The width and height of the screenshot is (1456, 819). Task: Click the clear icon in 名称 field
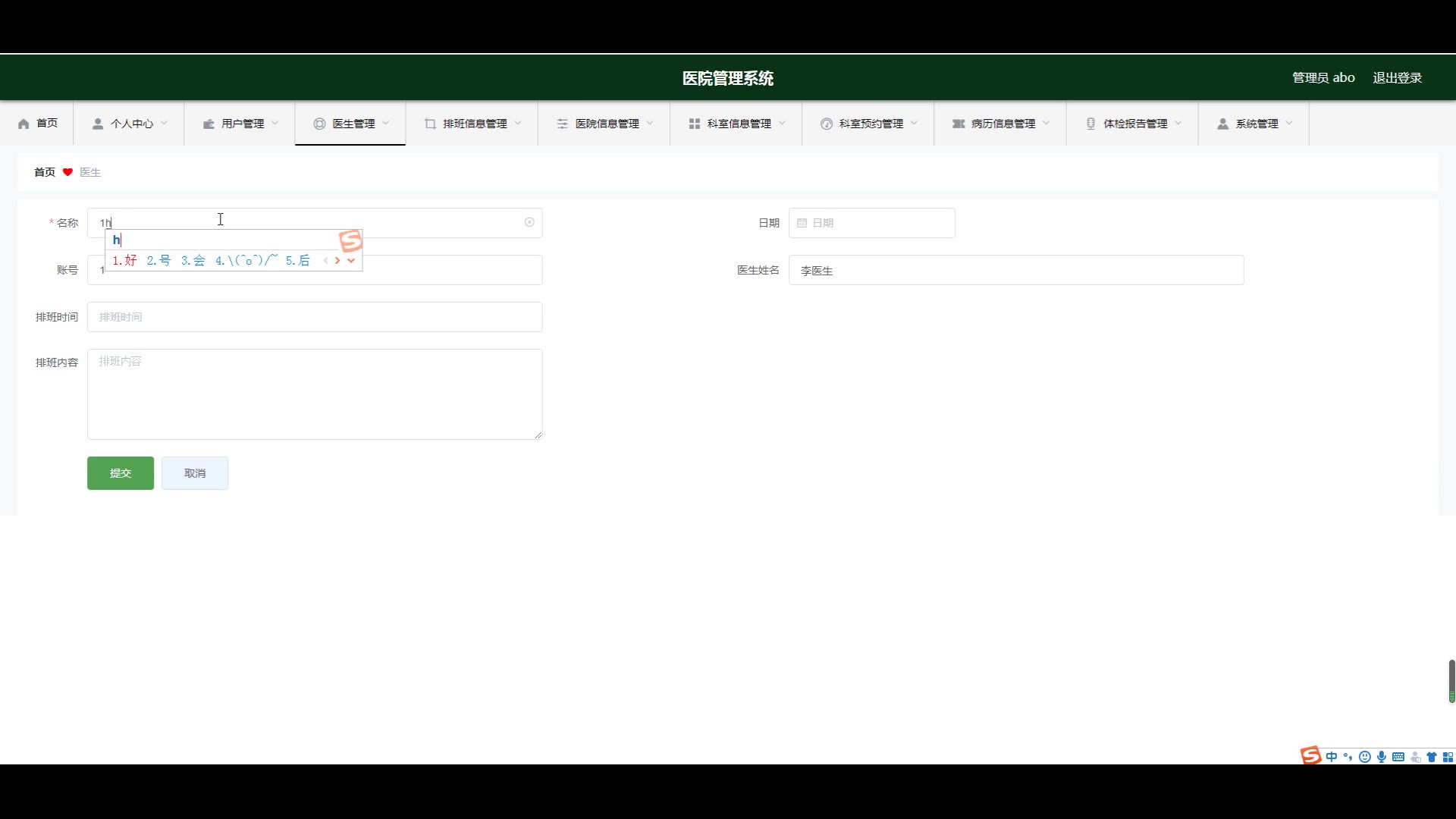[x=529, y=222]
